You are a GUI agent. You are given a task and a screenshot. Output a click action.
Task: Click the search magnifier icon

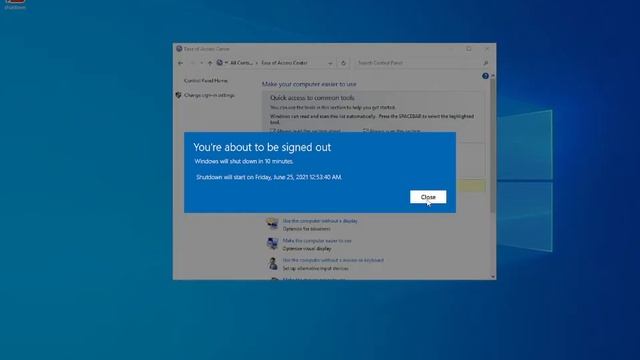(x=485, y=63)
